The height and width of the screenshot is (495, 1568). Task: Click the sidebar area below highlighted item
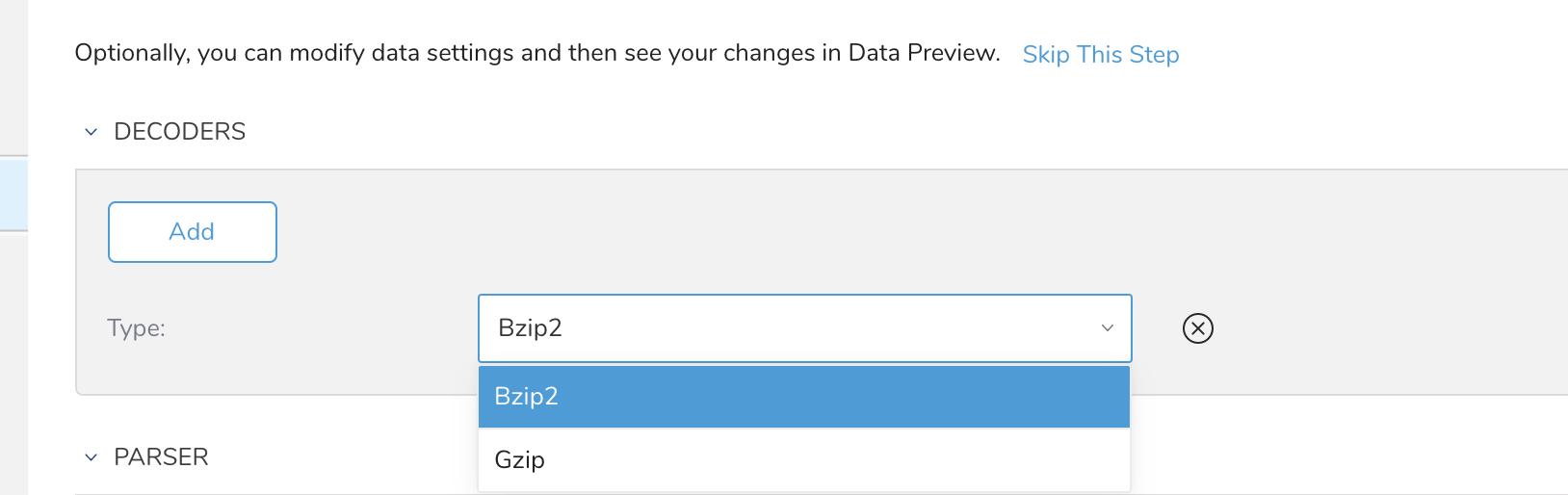[13, 366]
